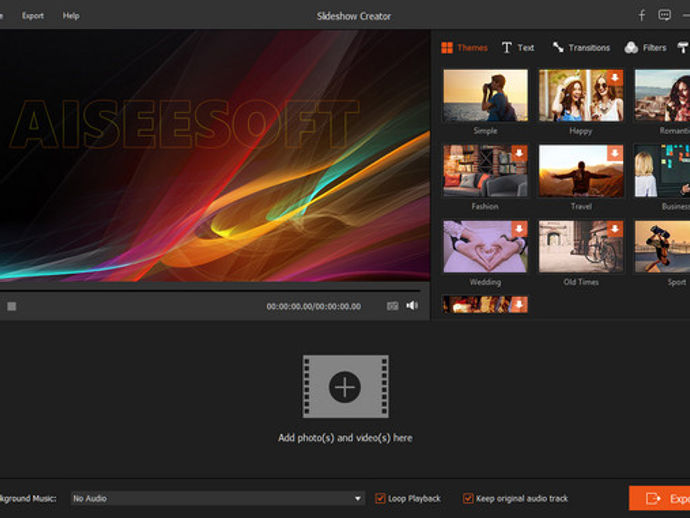Image resolution: width=690 pixels, height=518 pixels.
Task: Switch to the Text tab
Action: [518, 48]
